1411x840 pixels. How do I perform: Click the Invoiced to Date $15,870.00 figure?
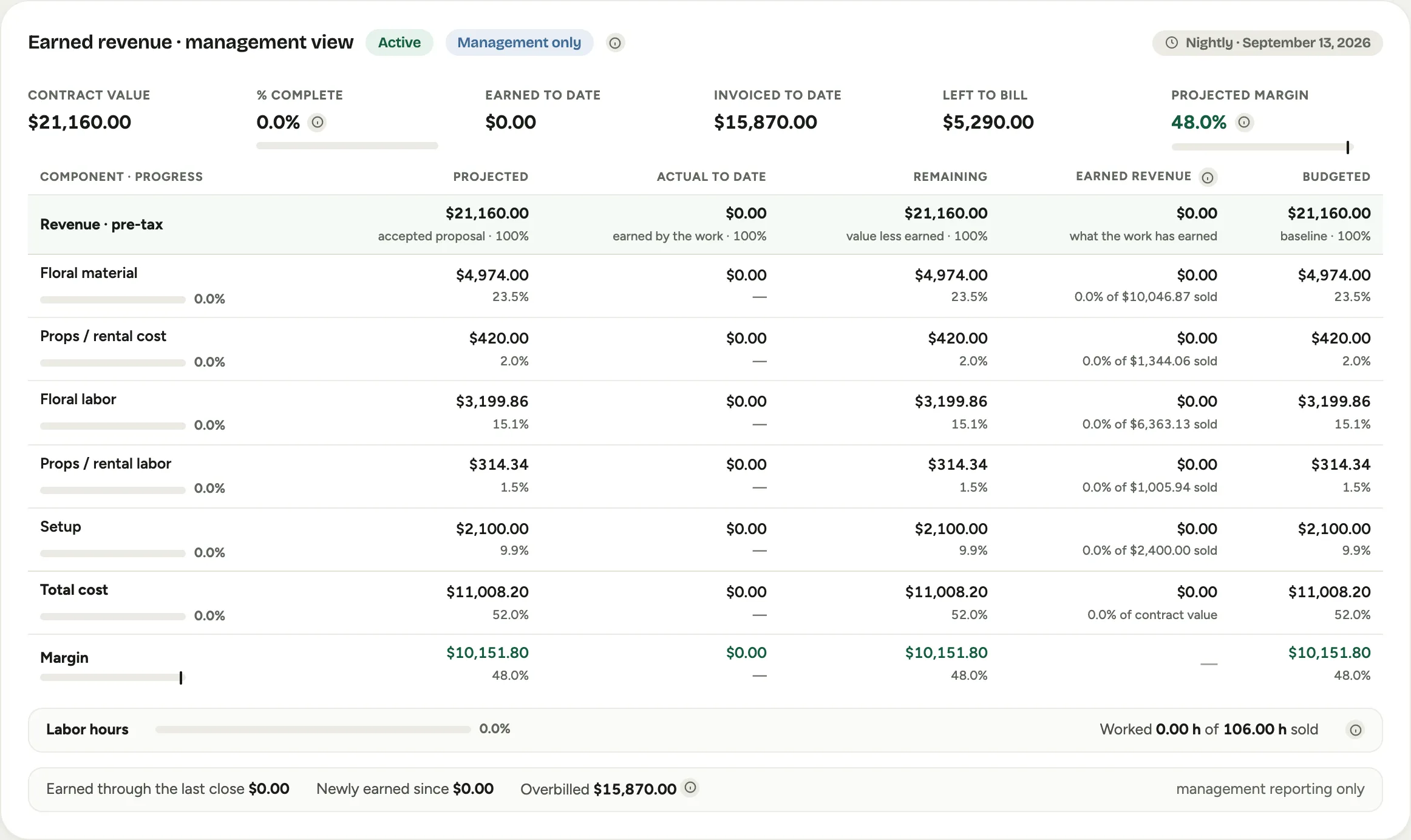766,123
